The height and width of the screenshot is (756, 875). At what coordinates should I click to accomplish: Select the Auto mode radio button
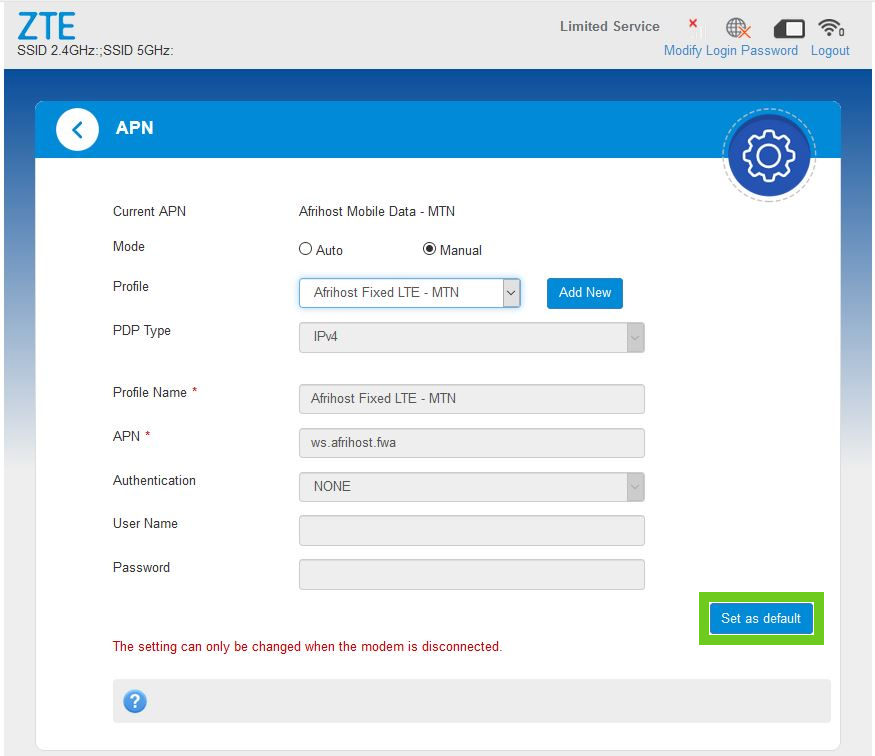coord(306,249)
